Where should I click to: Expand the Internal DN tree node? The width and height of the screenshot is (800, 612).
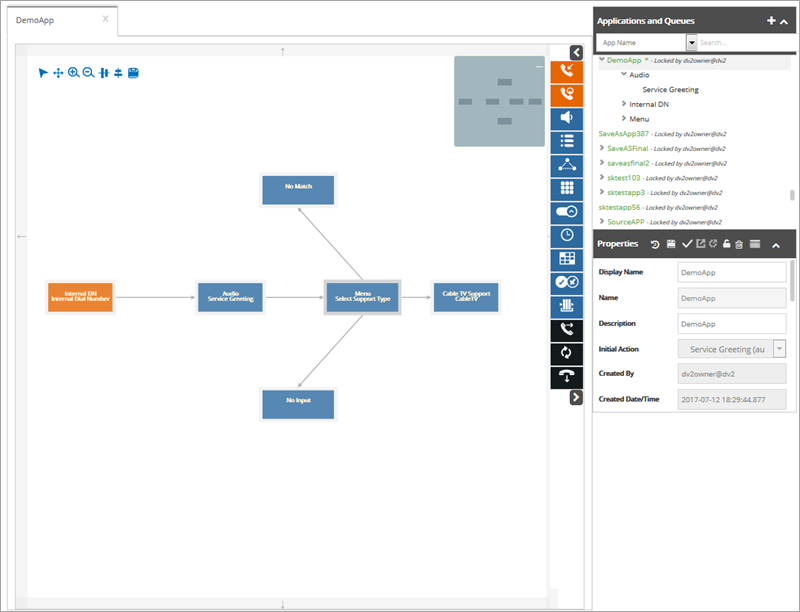[x=623, y=104]
